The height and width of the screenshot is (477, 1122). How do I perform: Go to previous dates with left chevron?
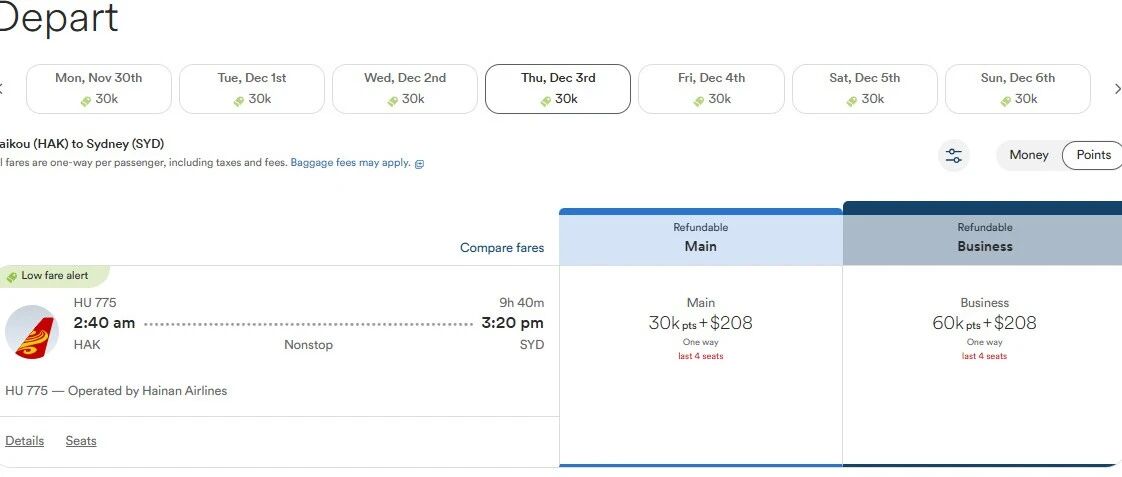point(2,89)
